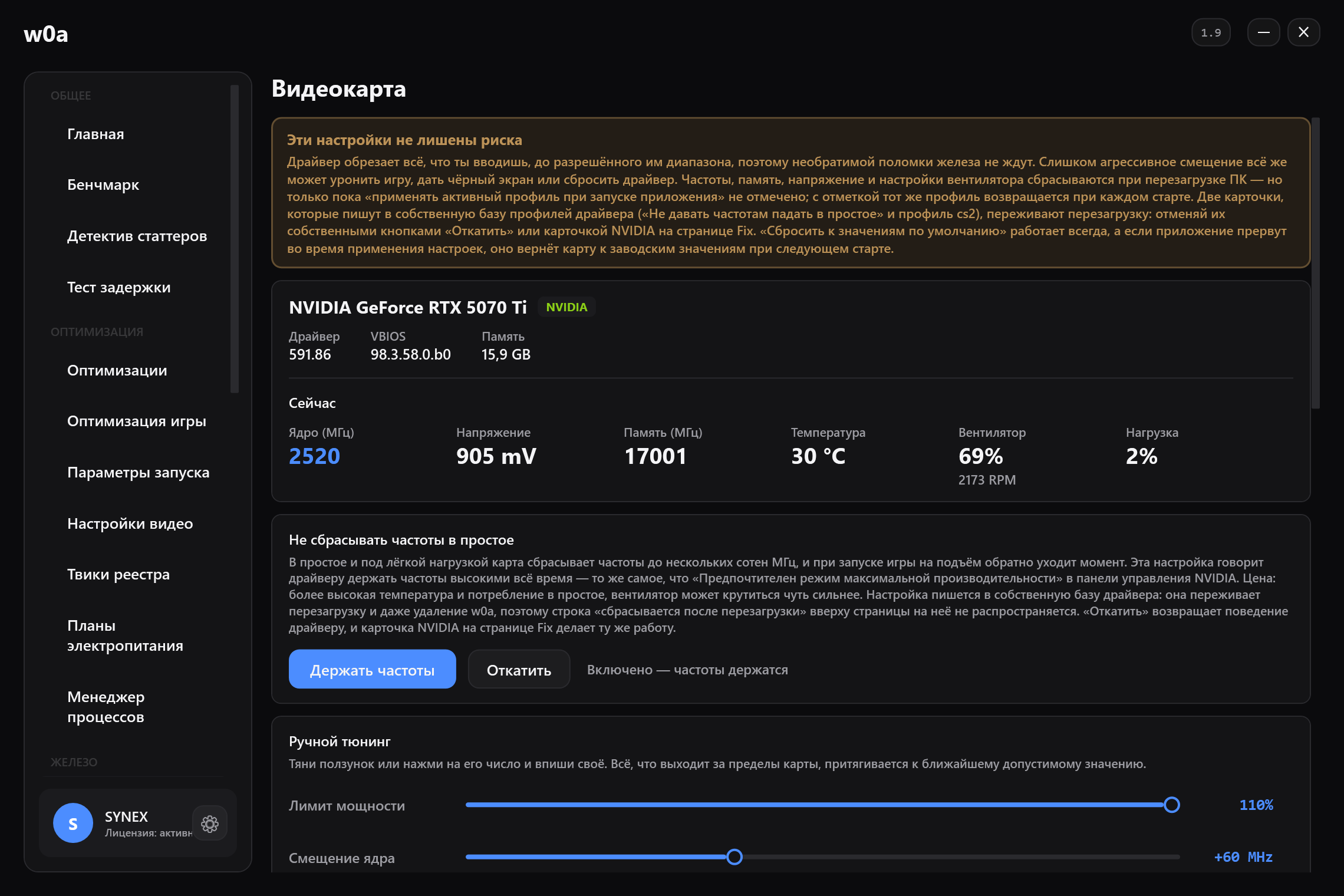Click voltage reading 905 mV
Image resolution: width=1344 pixels, height=896 pixels.
(496, 456)
